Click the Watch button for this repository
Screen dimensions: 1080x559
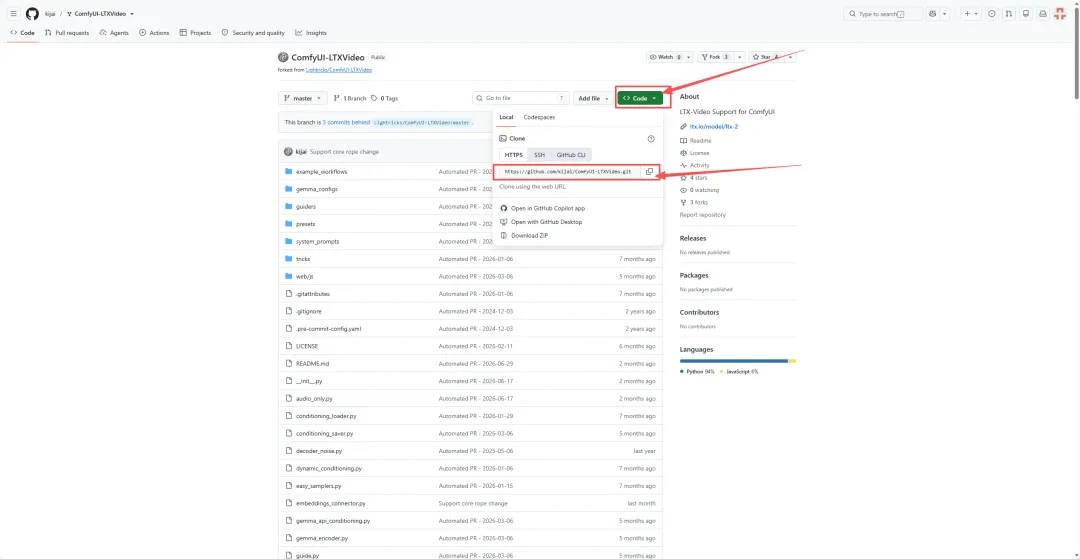click(664, 57)
